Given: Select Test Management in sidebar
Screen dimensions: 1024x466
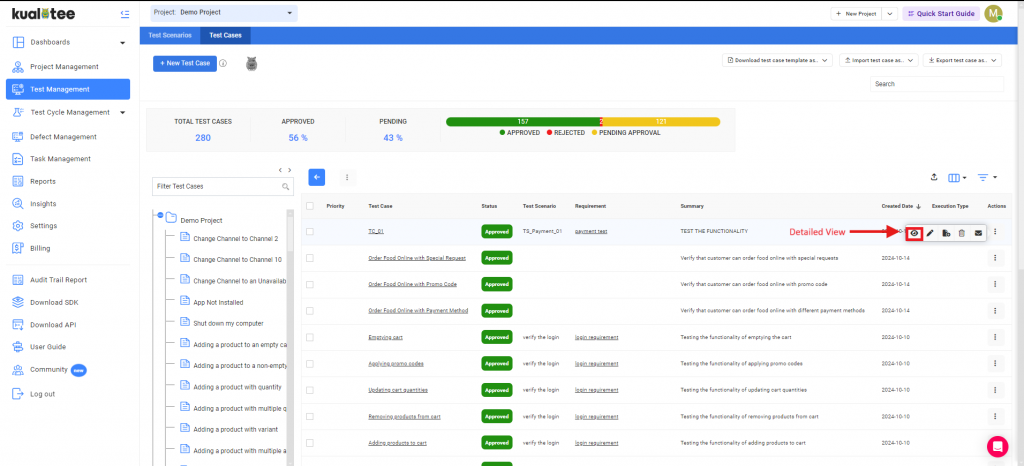Looking at the screenshot, I should 68,89.
